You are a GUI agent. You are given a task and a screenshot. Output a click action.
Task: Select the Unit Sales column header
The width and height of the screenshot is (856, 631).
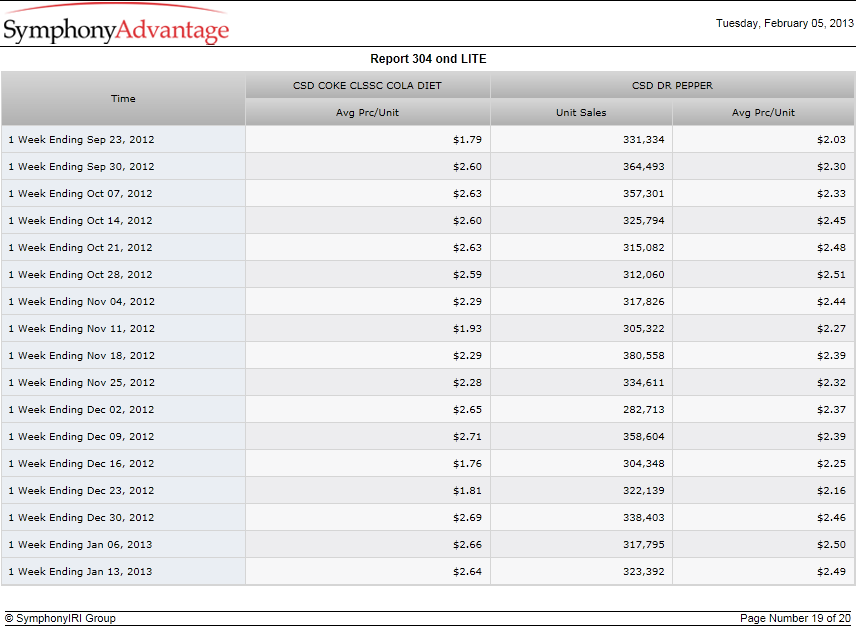click(x=581, y=112)
